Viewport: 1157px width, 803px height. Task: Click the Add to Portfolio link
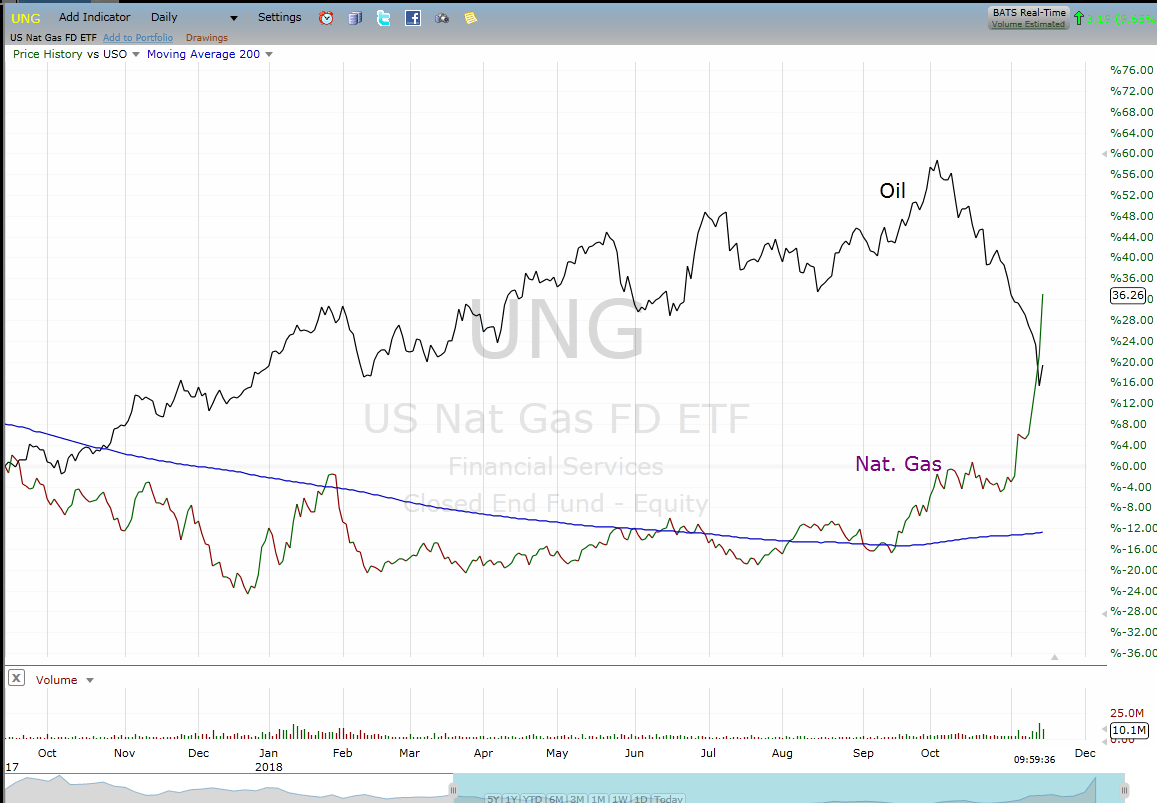[138, 38]
